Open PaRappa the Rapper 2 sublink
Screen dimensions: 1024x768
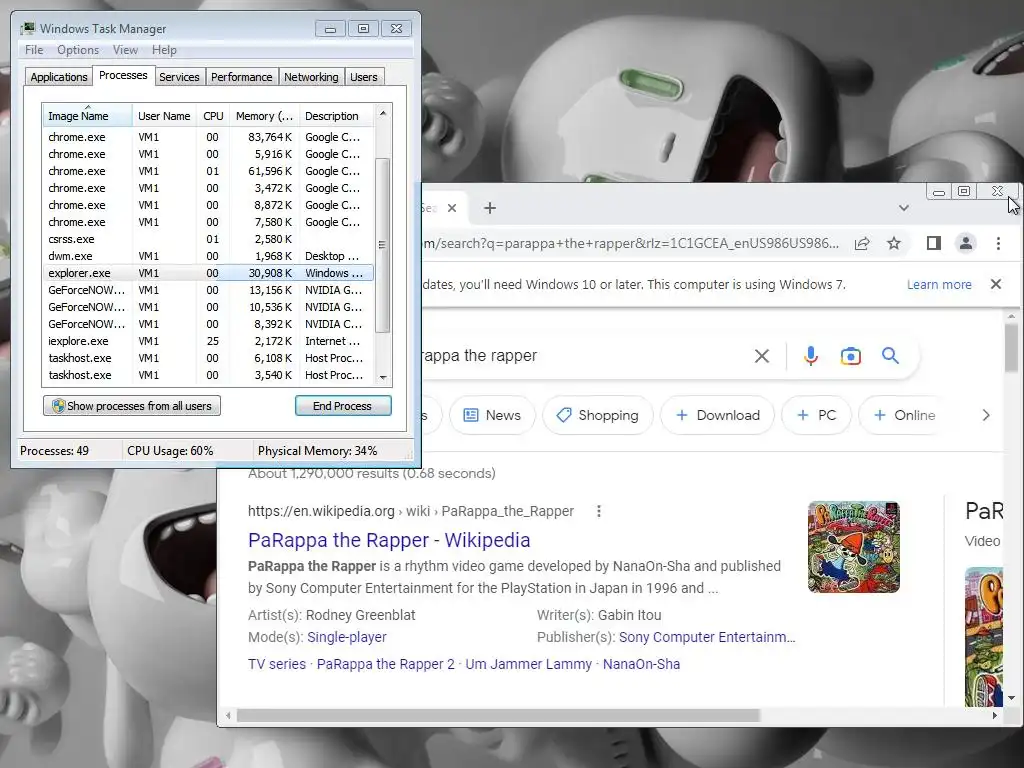(x=385, y=664)
